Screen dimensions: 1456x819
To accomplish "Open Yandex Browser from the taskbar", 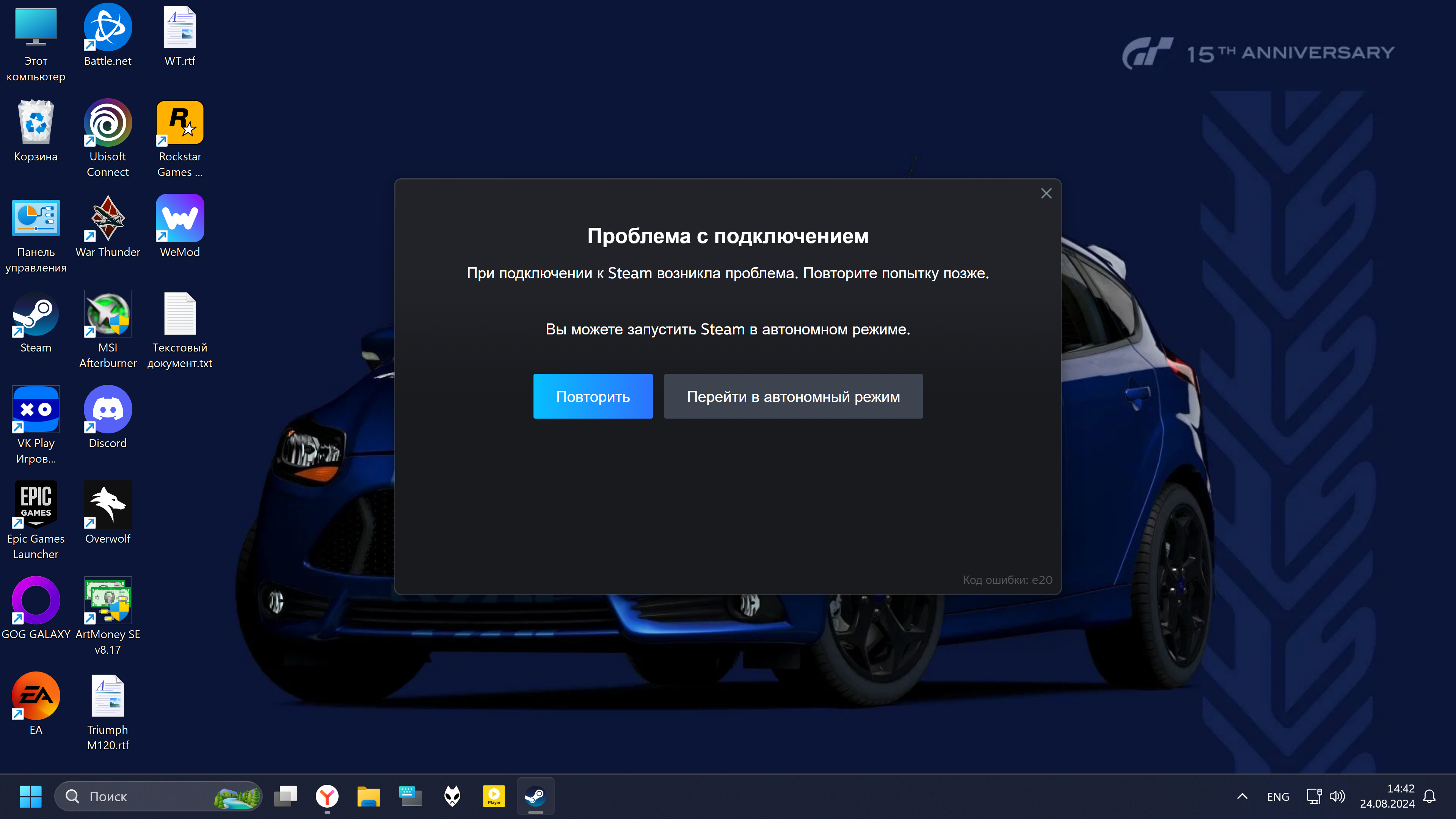I will tap(327, 796).
